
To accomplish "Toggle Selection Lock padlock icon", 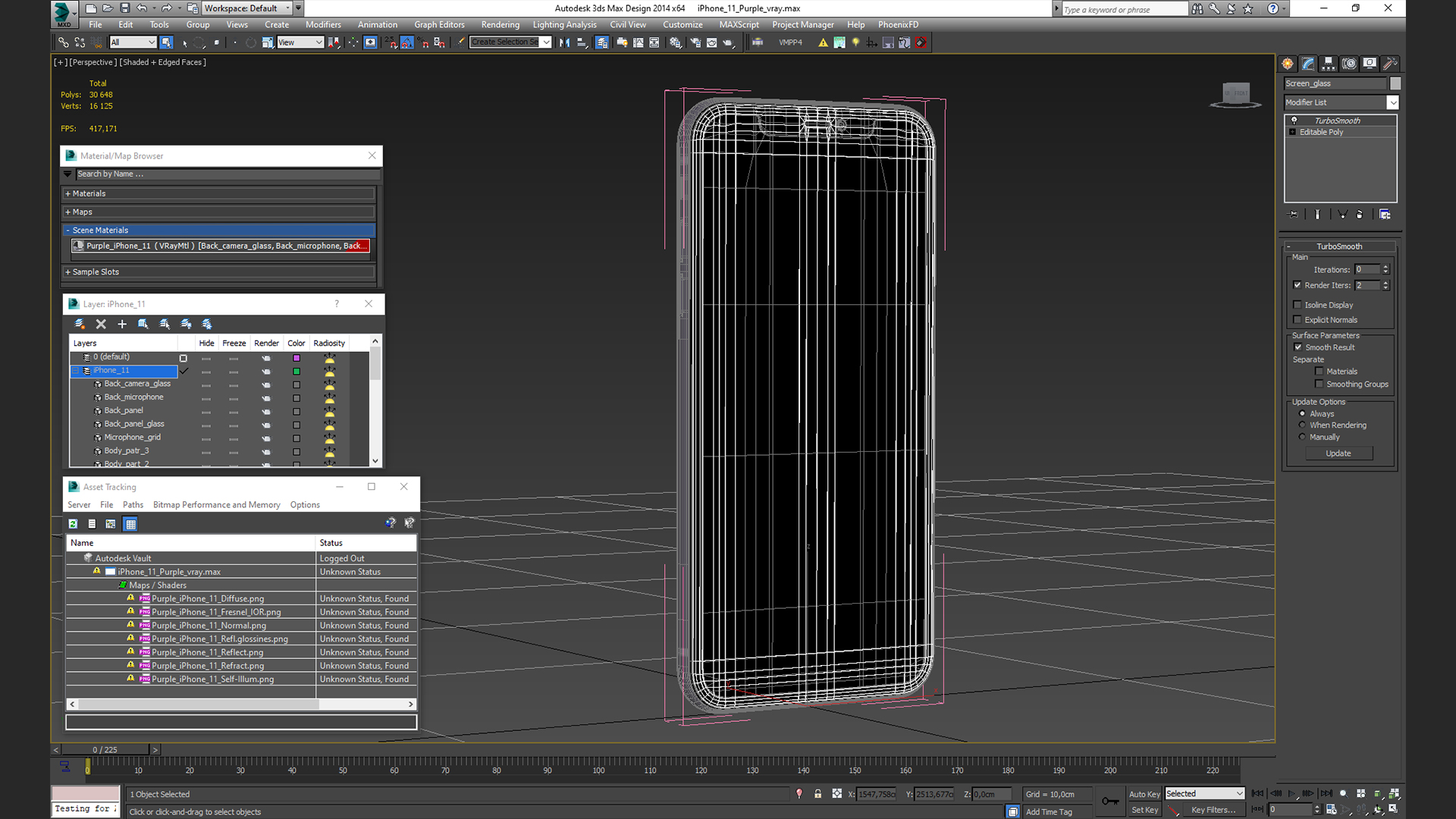I will [x=817, y=794].
